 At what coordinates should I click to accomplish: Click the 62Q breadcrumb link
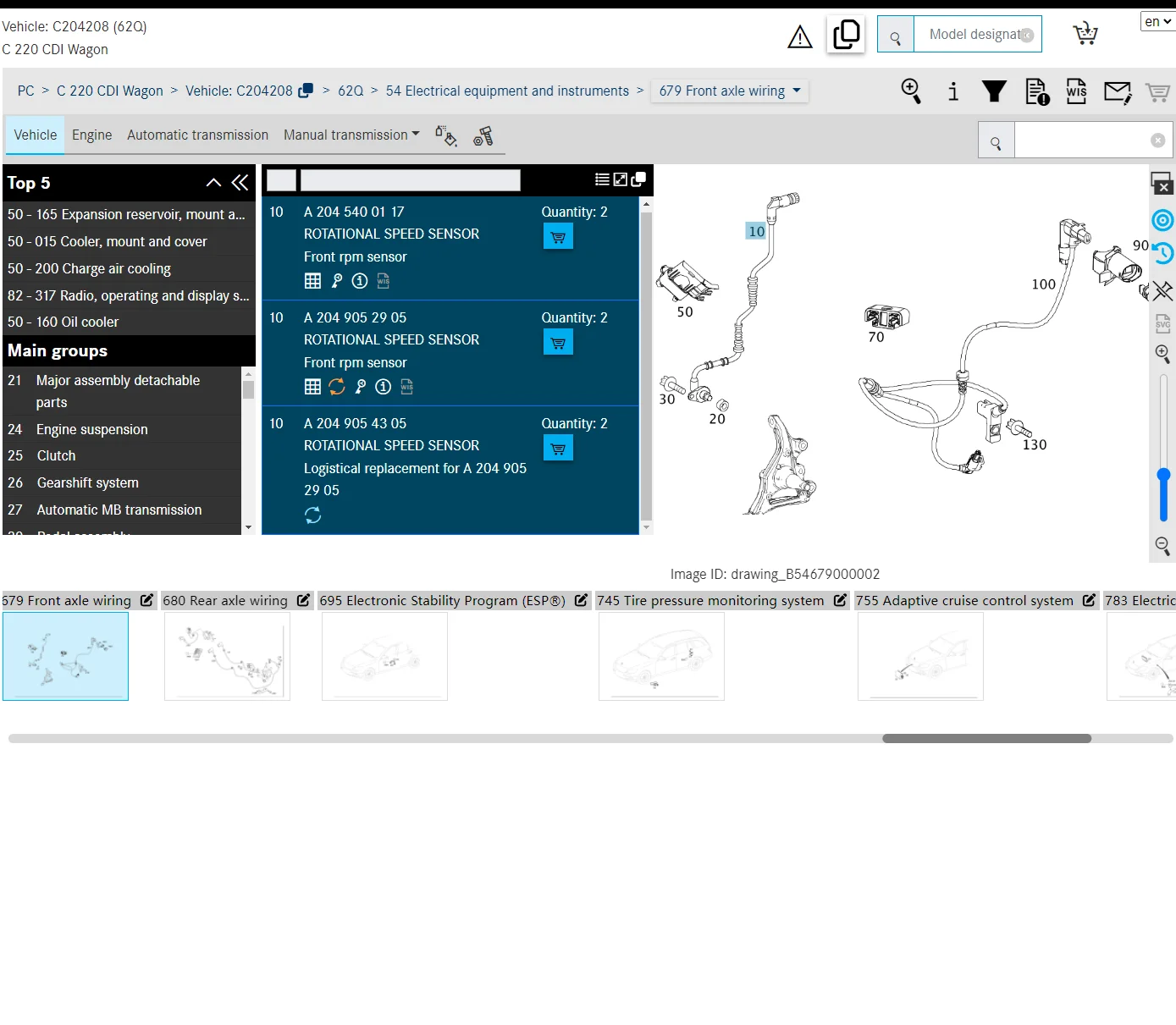(x=351, y=91)
